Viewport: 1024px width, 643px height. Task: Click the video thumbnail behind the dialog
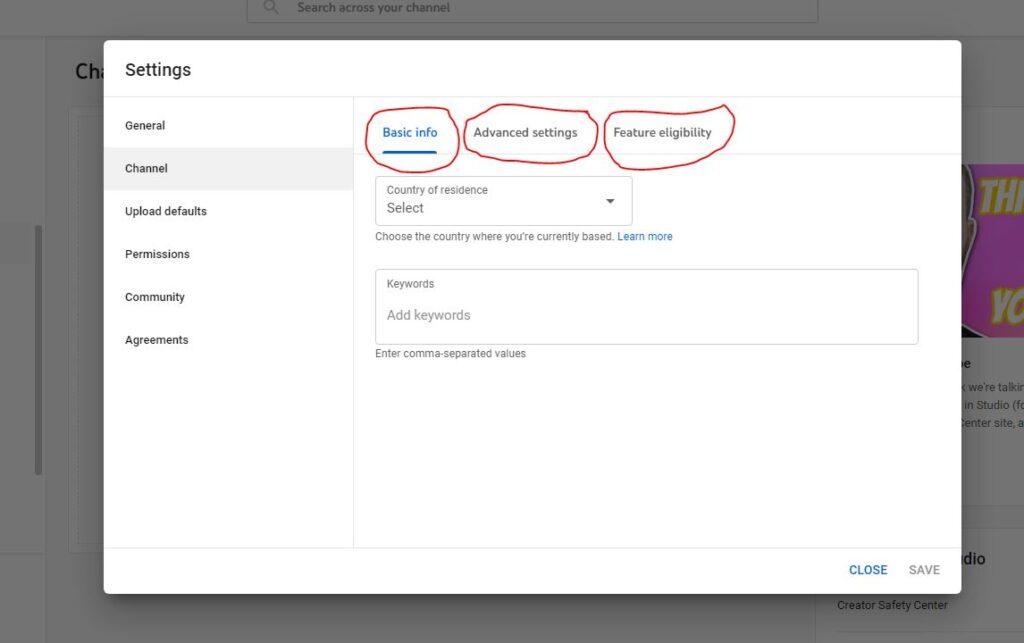click(992, 250)
